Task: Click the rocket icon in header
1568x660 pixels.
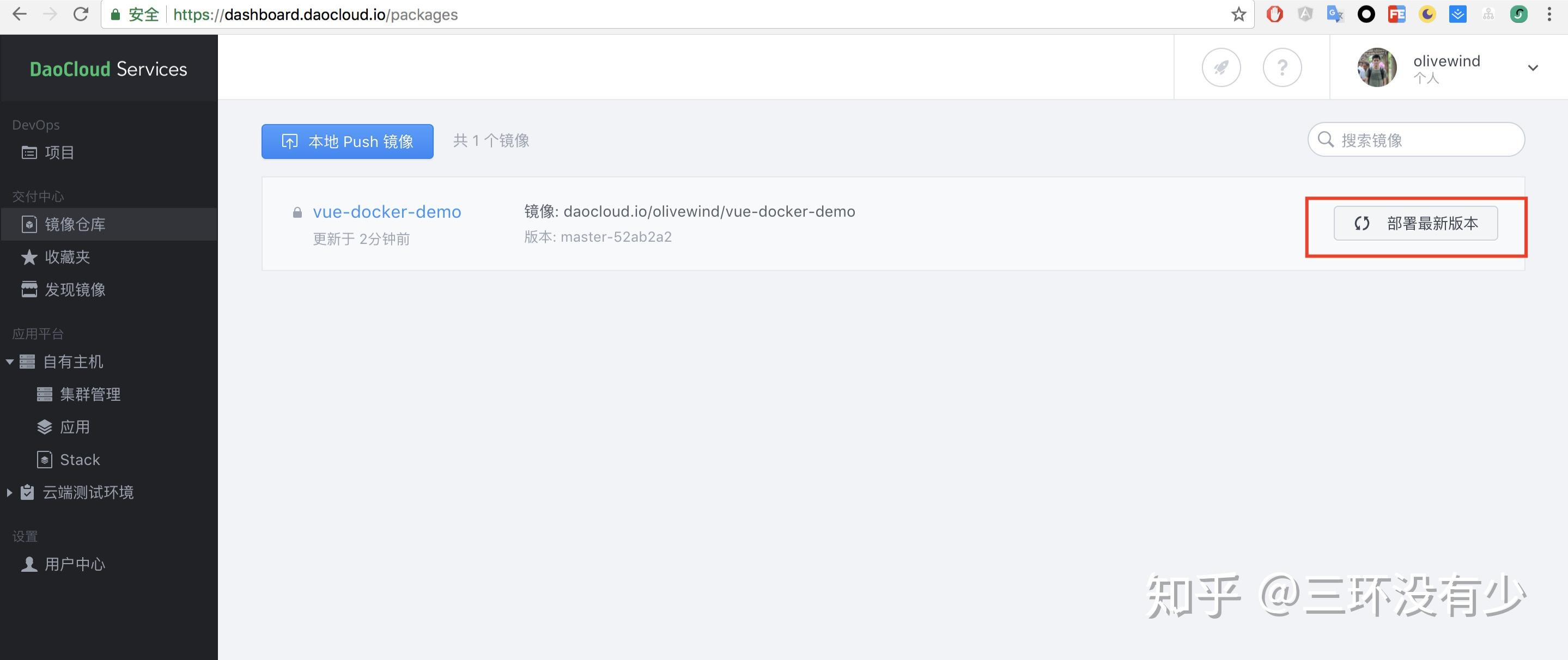Action: point(1221,68)
